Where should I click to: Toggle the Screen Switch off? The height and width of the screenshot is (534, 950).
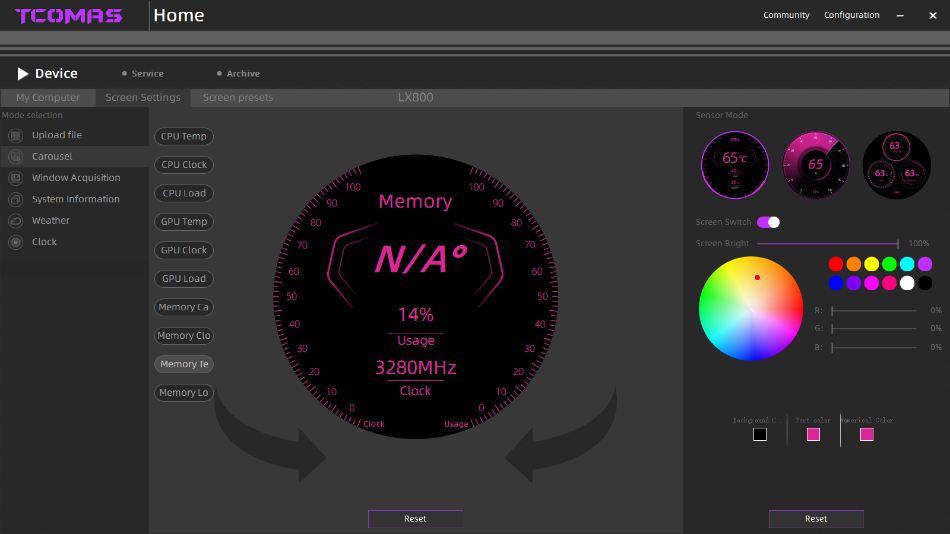pos(768,222)
